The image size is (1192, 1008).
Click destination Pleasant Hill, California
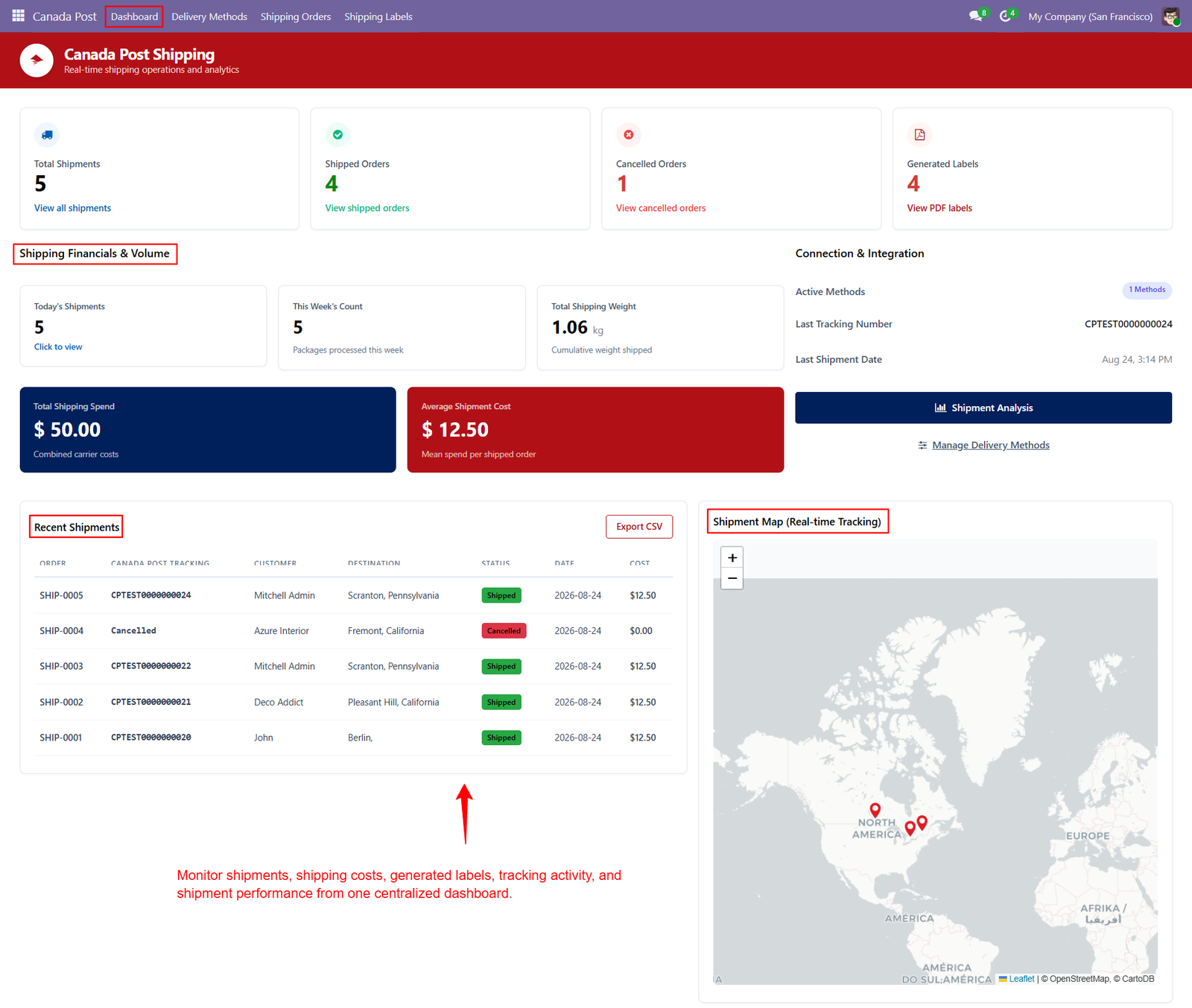pos(393,702)
